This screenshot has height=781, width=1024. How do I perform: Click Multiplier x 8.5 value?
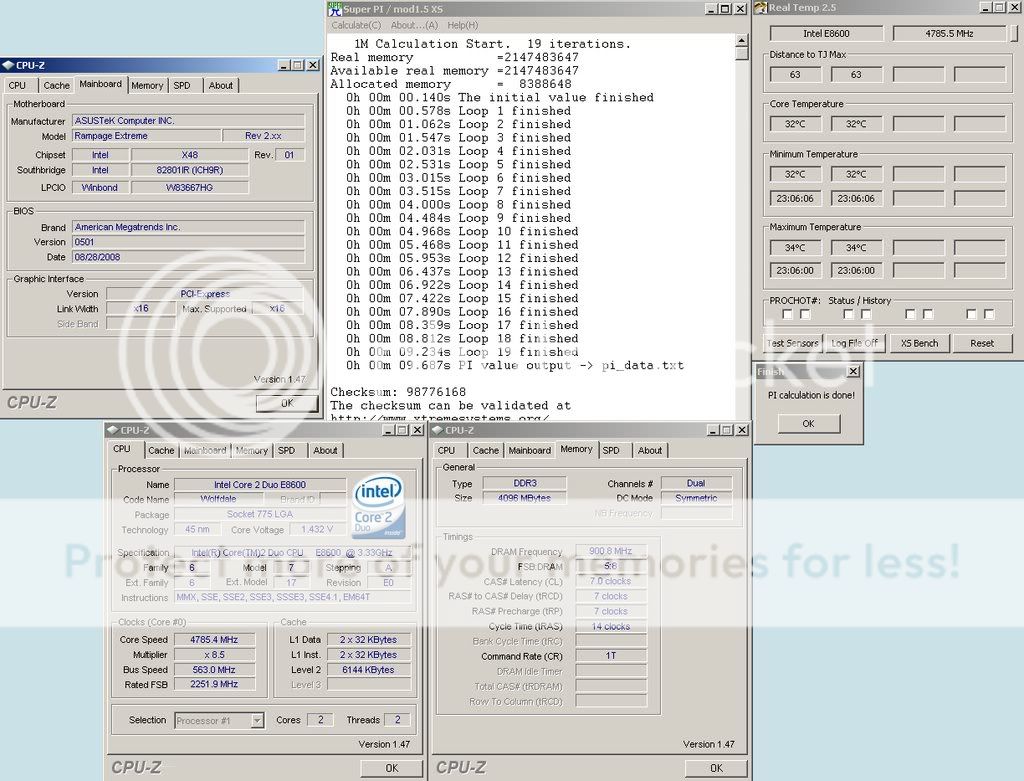click(x=214, y=655)
